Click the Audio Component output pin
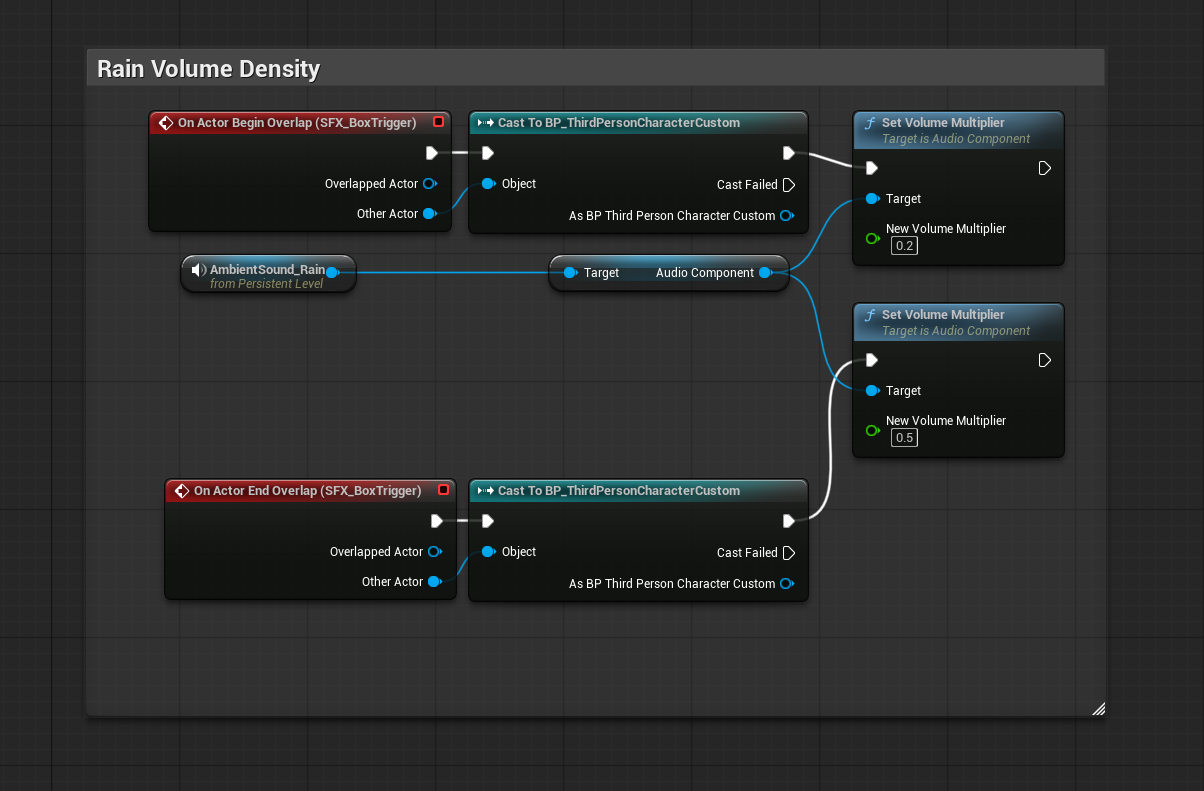 coord(765,273)
